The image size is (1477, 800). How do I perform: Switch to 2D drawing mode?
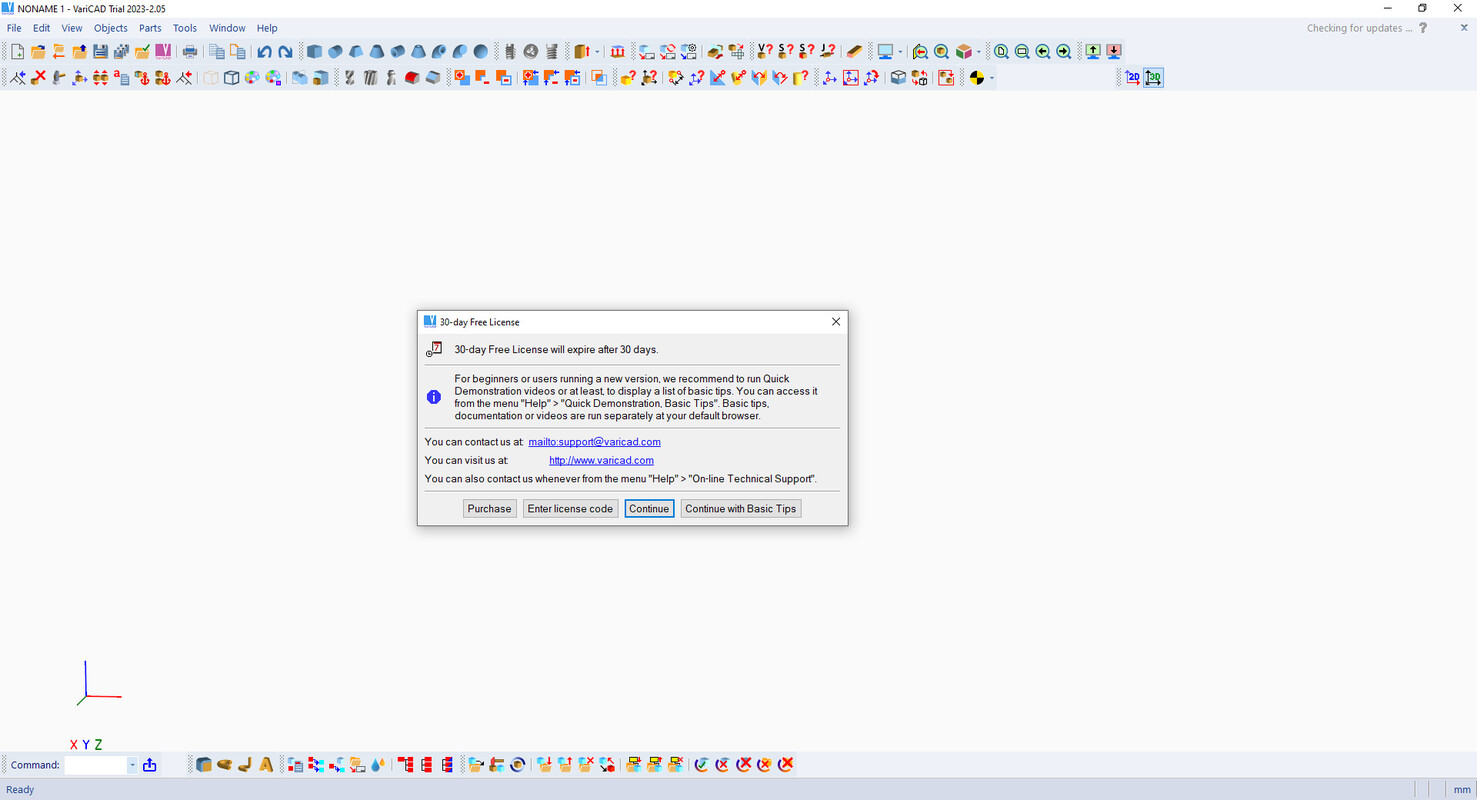(x=1133, y=77)
